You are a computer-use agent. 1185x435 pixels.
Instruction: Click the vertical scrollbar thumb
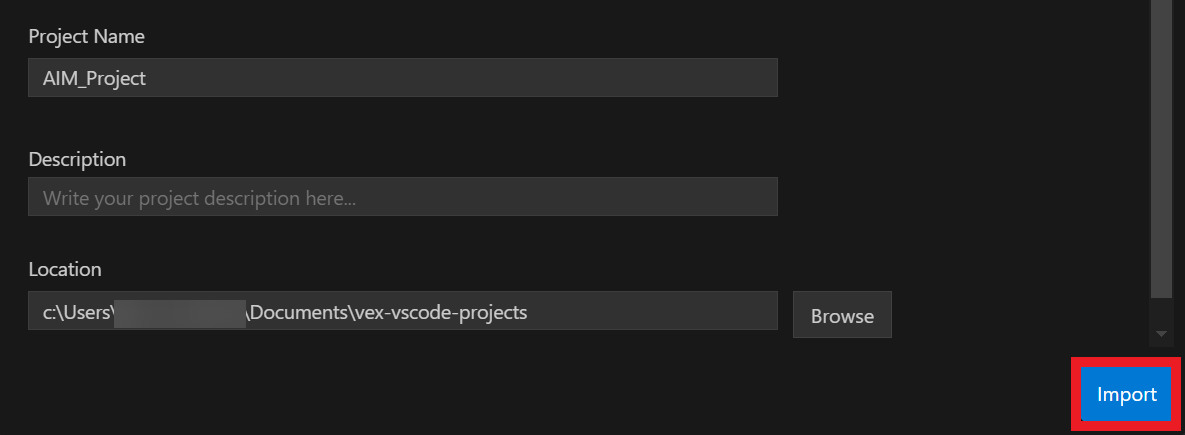pyautogui.click(x=1161, y=150)
